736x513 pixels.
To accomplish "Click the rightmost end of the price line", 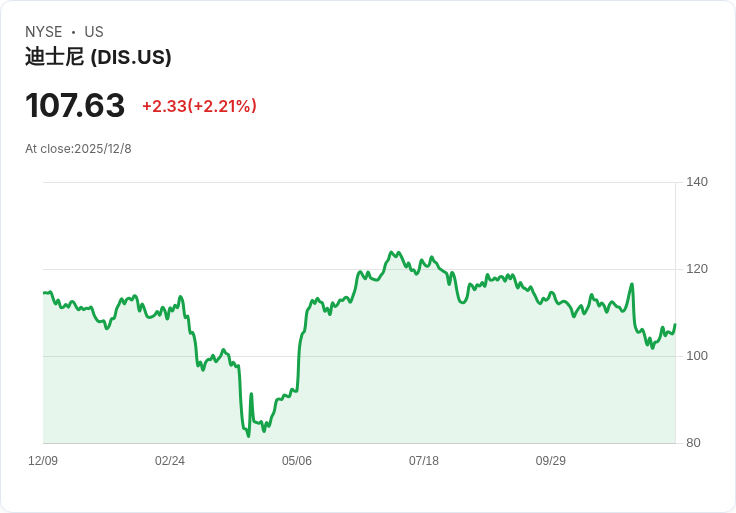I will click(x=675, y=325).
